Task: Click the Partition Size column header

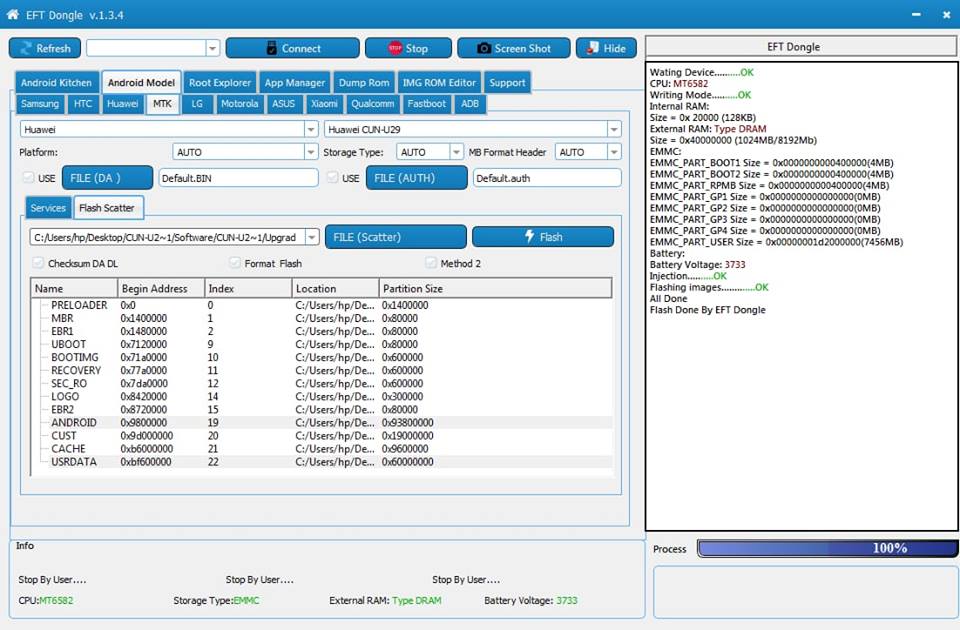Action: 495,288
